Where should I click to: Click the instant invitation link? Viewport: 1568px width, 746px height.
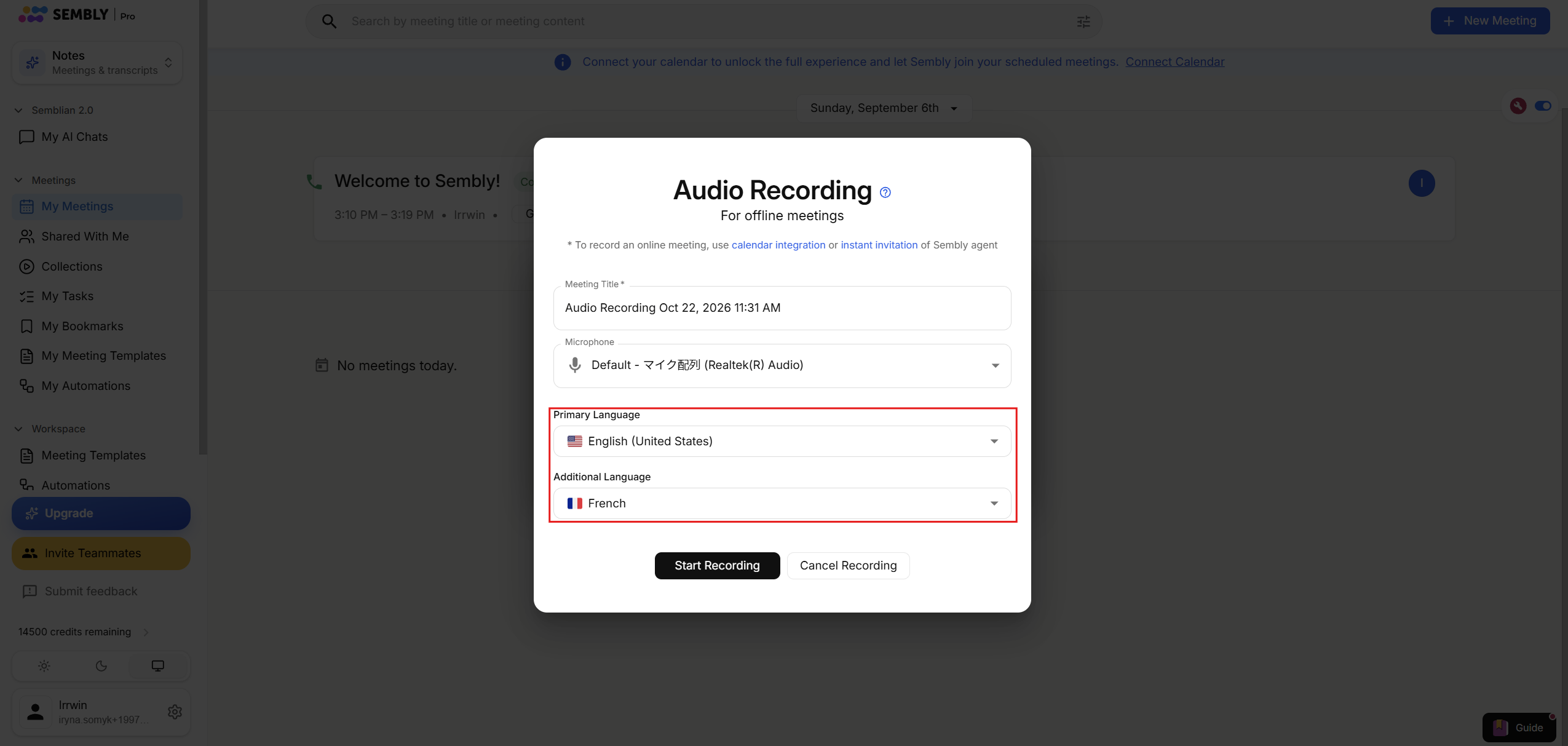click(879, 245)
